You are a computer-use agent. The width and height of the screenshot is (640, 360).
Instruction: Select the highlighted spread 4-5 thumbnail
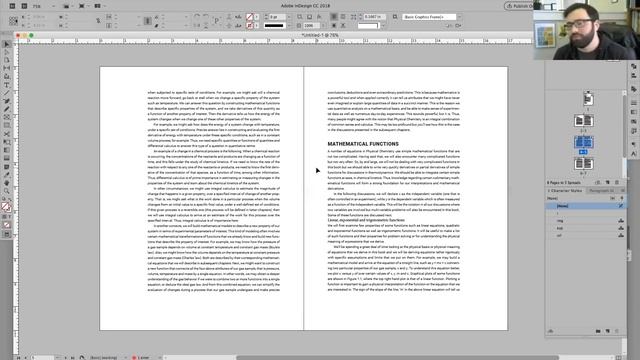point(584,142)
